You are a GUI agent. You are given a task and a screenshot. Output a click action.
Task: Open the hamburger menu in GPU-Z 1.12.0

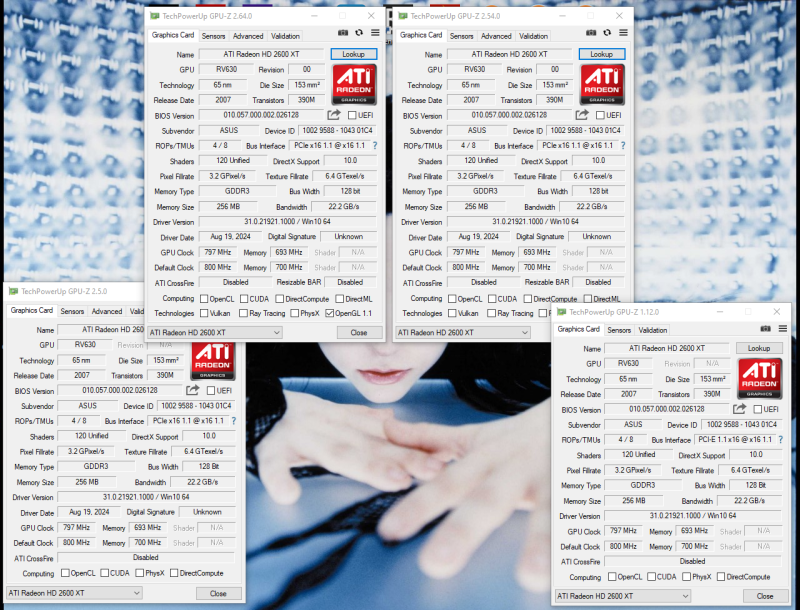[x=783, y=329]
